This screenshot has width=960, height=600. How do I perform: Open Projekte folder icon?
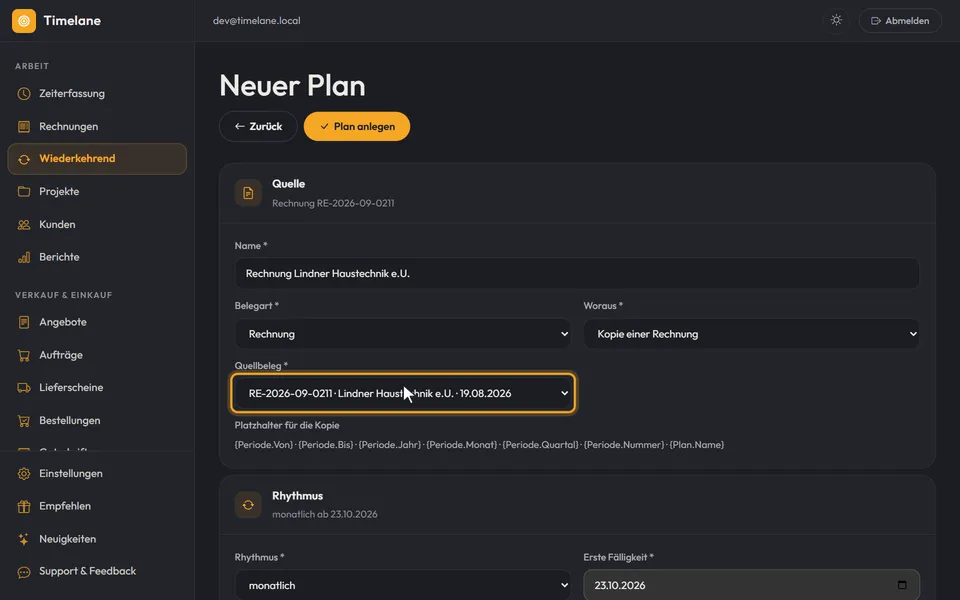[x=24, y=192]
